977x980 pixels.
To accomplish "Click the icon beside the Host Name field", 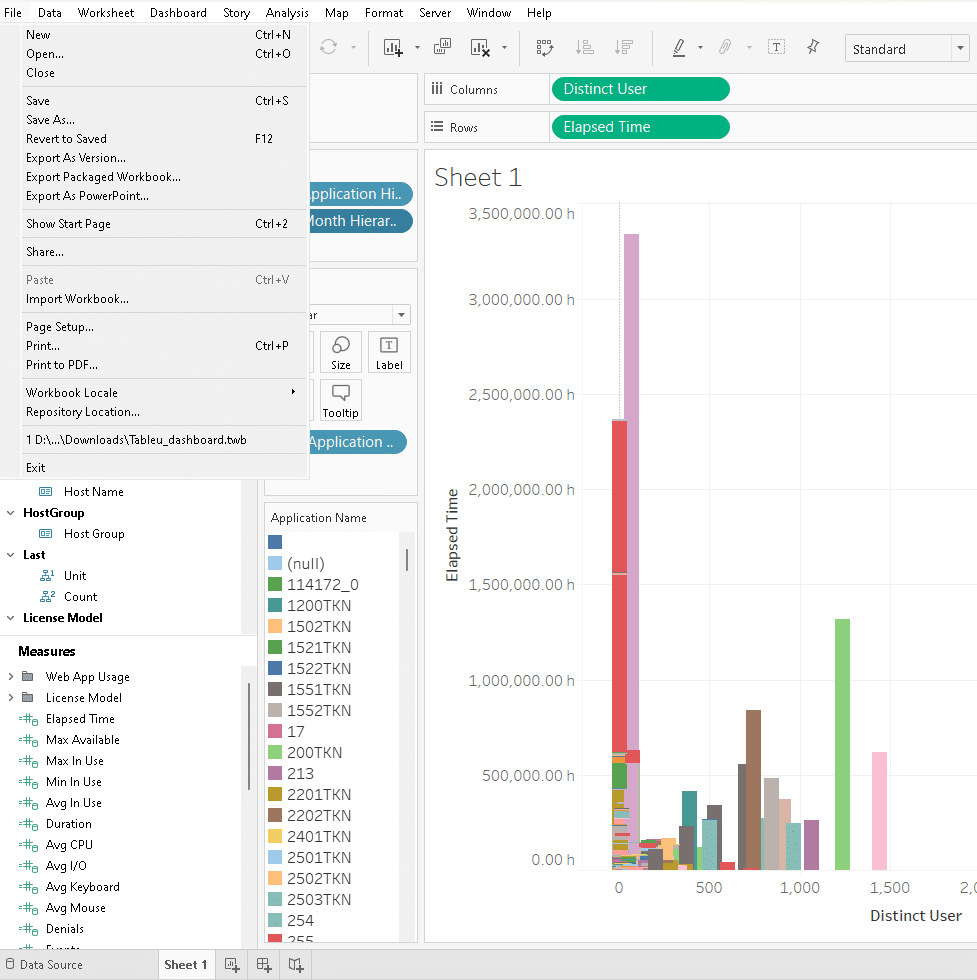I will coord(46,492).
